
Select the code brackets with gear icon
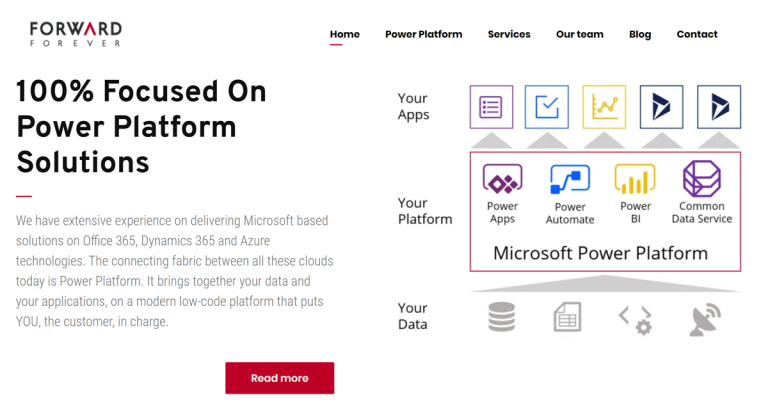(635, 320)
